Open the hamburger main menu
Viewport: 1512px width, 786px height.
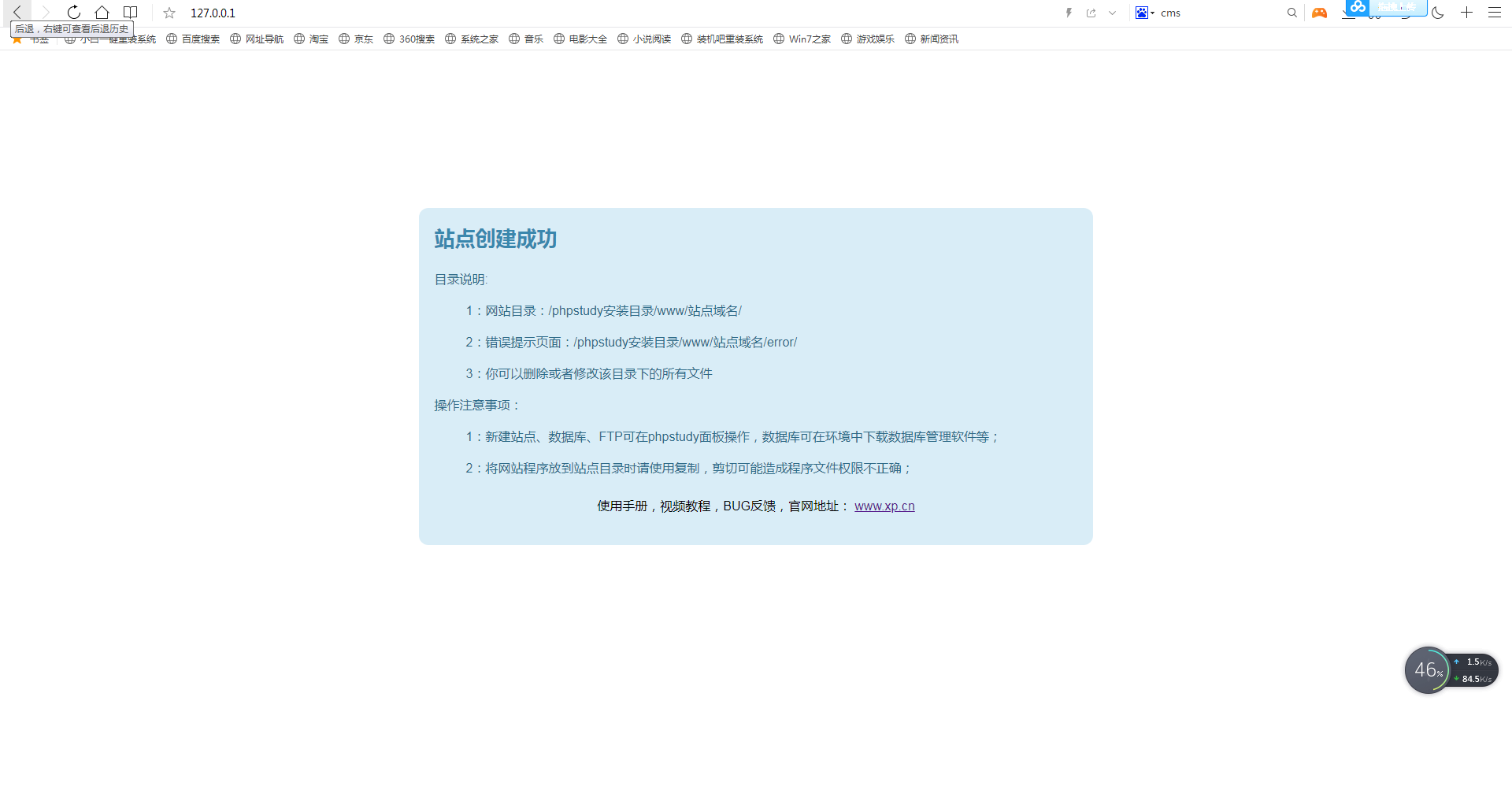click(1494, 13)
